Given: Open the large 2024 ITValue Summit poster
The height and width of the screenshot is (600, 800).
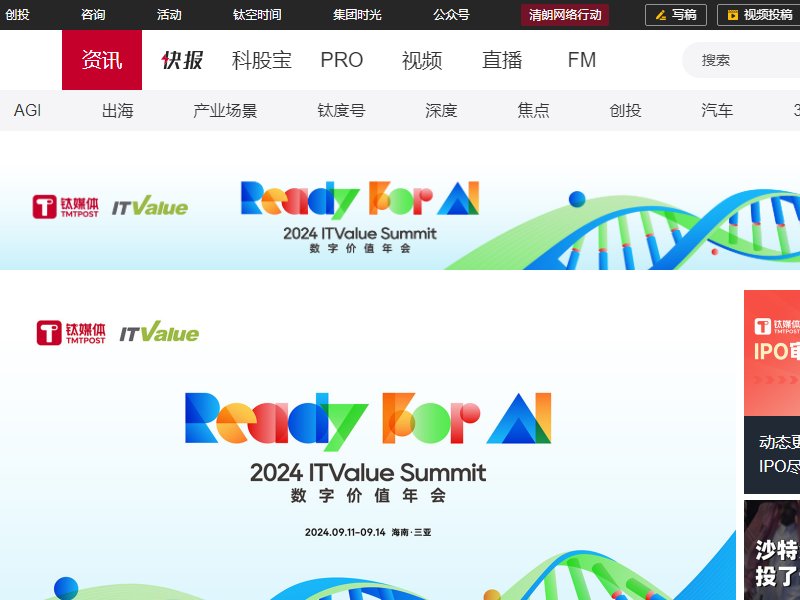Looking at the screenshot, I should coord(368,445).
